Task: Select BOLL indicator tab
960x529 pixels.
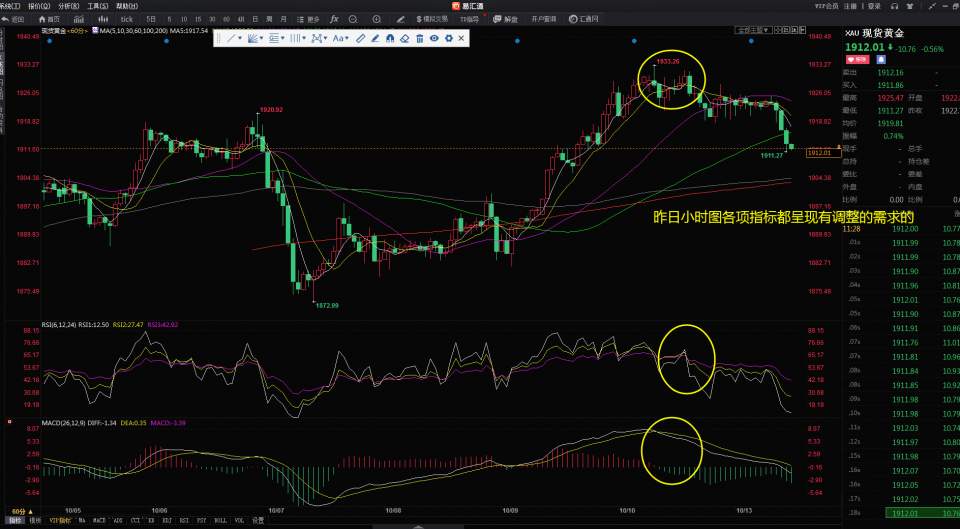Action: click(220, 520)
